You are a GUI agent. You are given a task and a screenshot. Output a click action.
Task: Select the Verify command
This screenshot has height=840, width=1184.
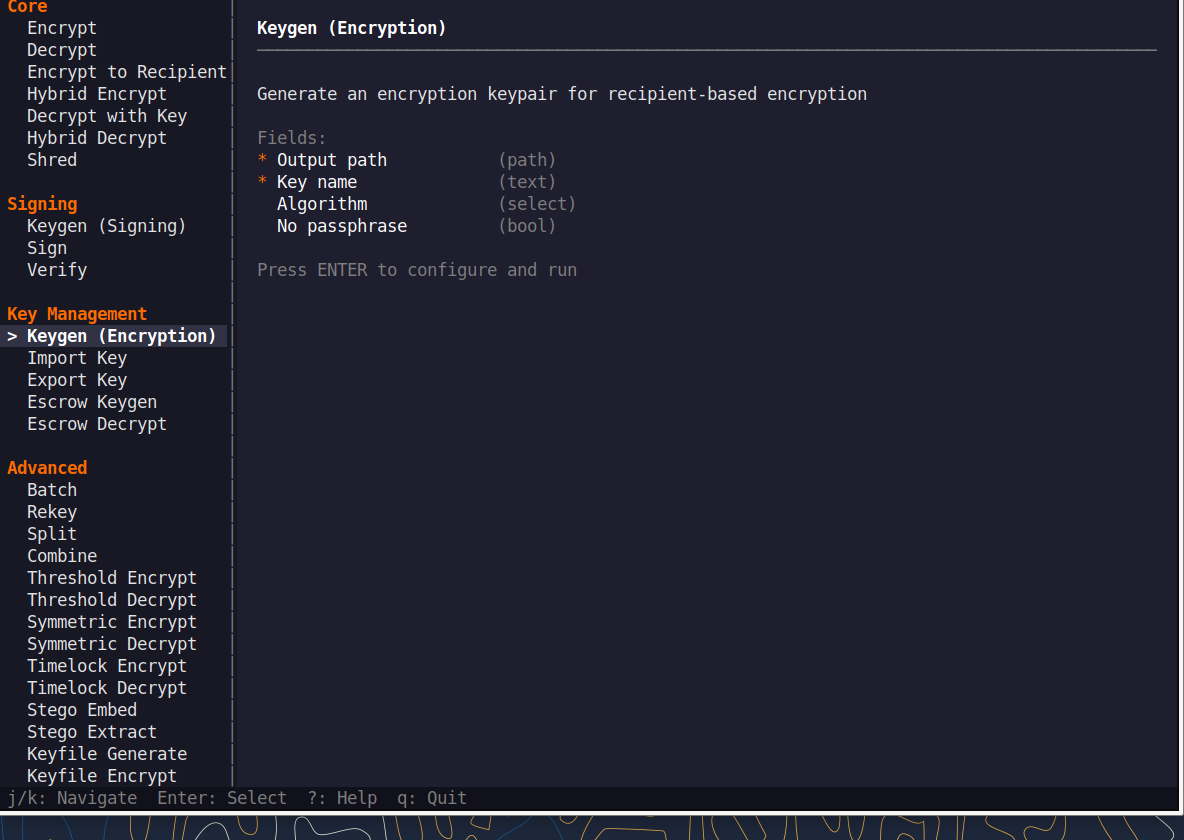57,270
